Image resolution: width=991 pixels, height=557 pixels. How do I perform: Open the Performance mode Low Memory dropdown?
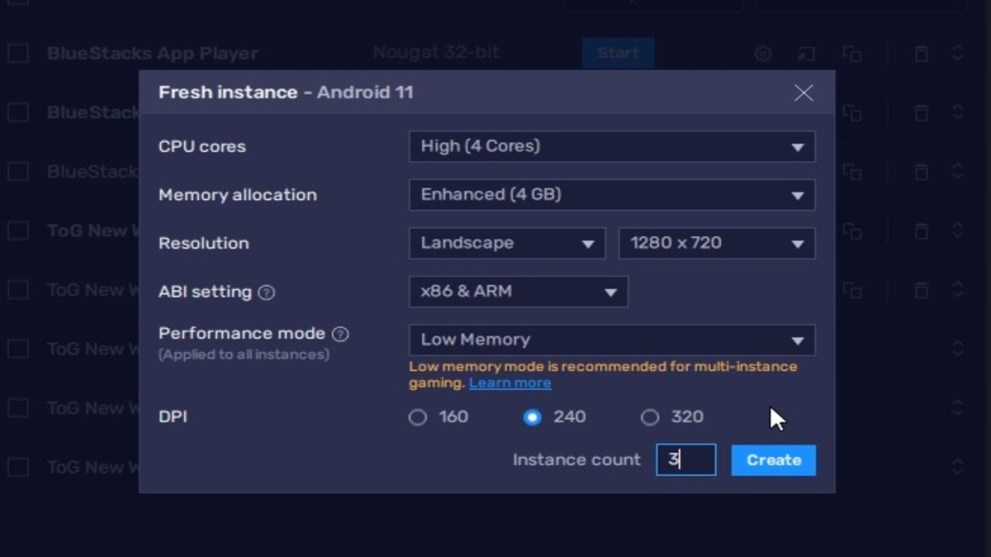[612, 340]
